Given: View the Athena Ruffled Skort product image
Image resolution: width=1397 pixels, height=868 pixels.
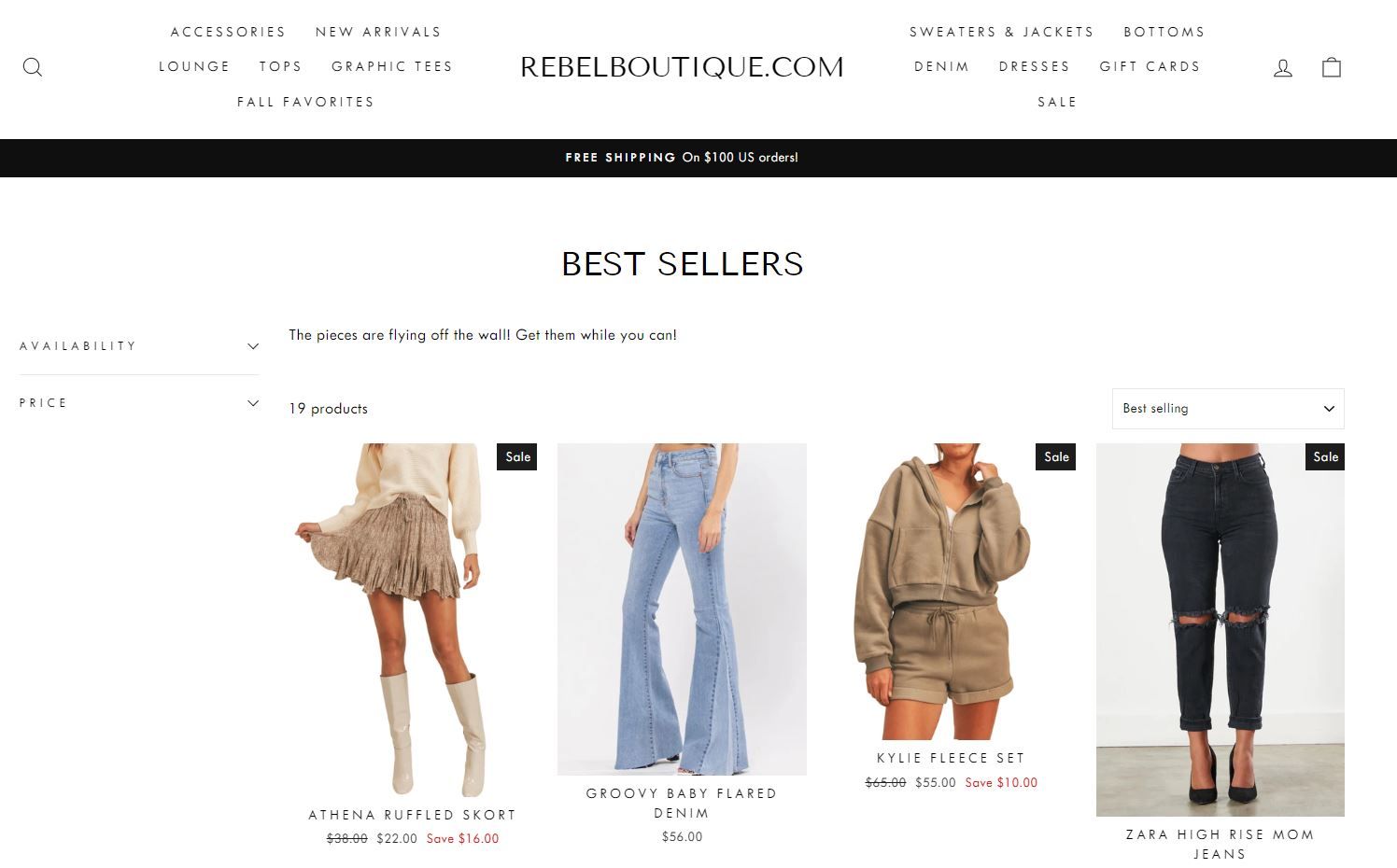Looking at the screenshot, I should pyautogui.click(x=413, y=621).
